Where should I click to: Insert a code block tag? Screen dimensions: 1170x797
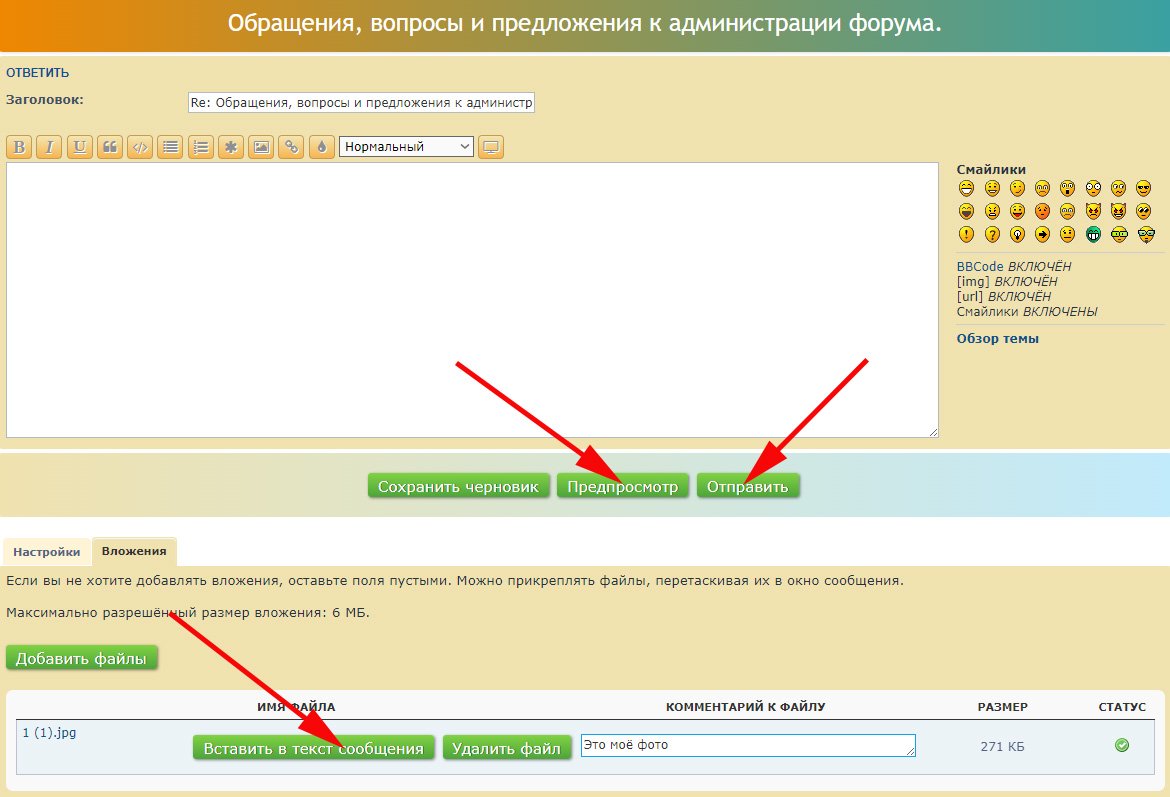[x=140, y=147]
